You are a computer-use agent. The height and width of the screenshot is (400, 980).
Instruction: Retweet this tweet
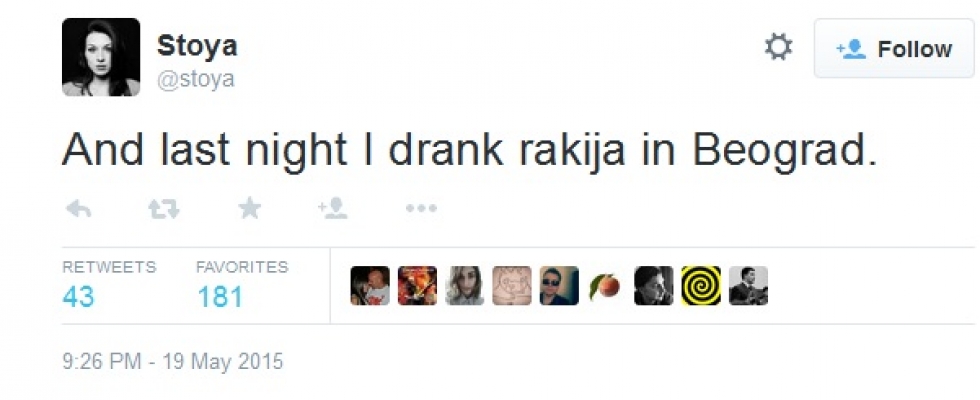tap(163, 208)
